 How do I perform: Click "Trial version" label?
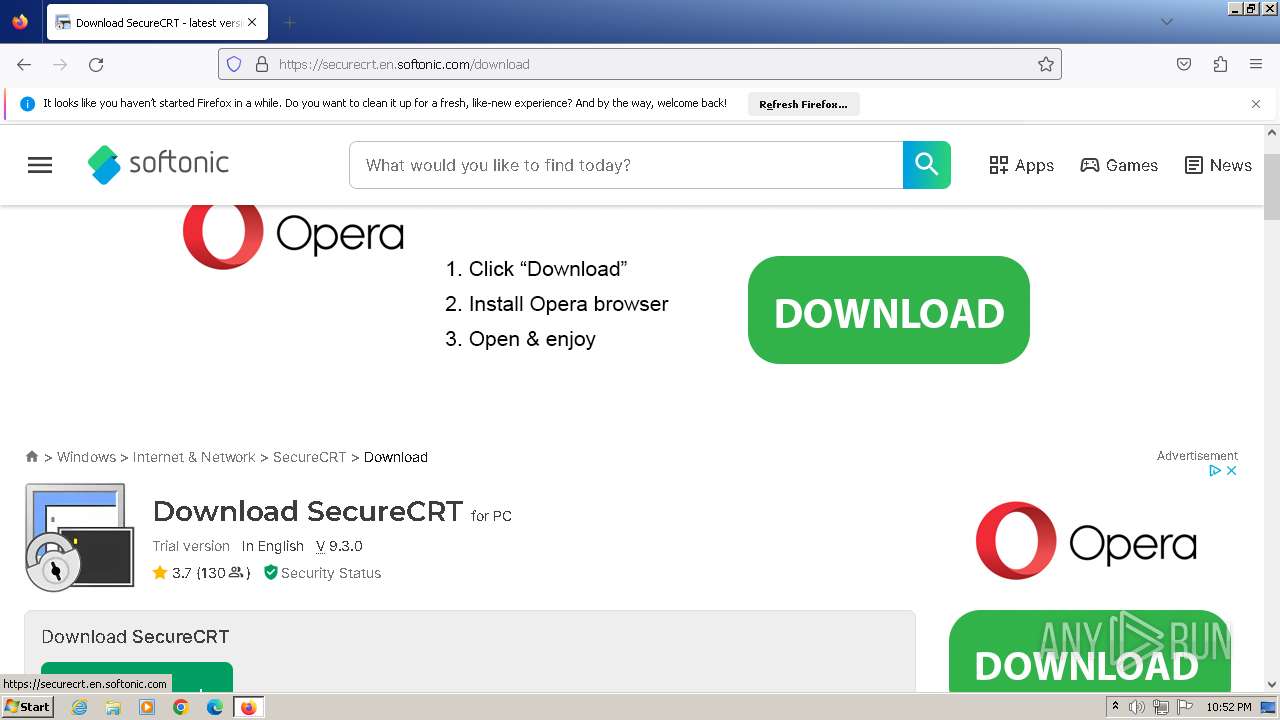coord(191,546)
